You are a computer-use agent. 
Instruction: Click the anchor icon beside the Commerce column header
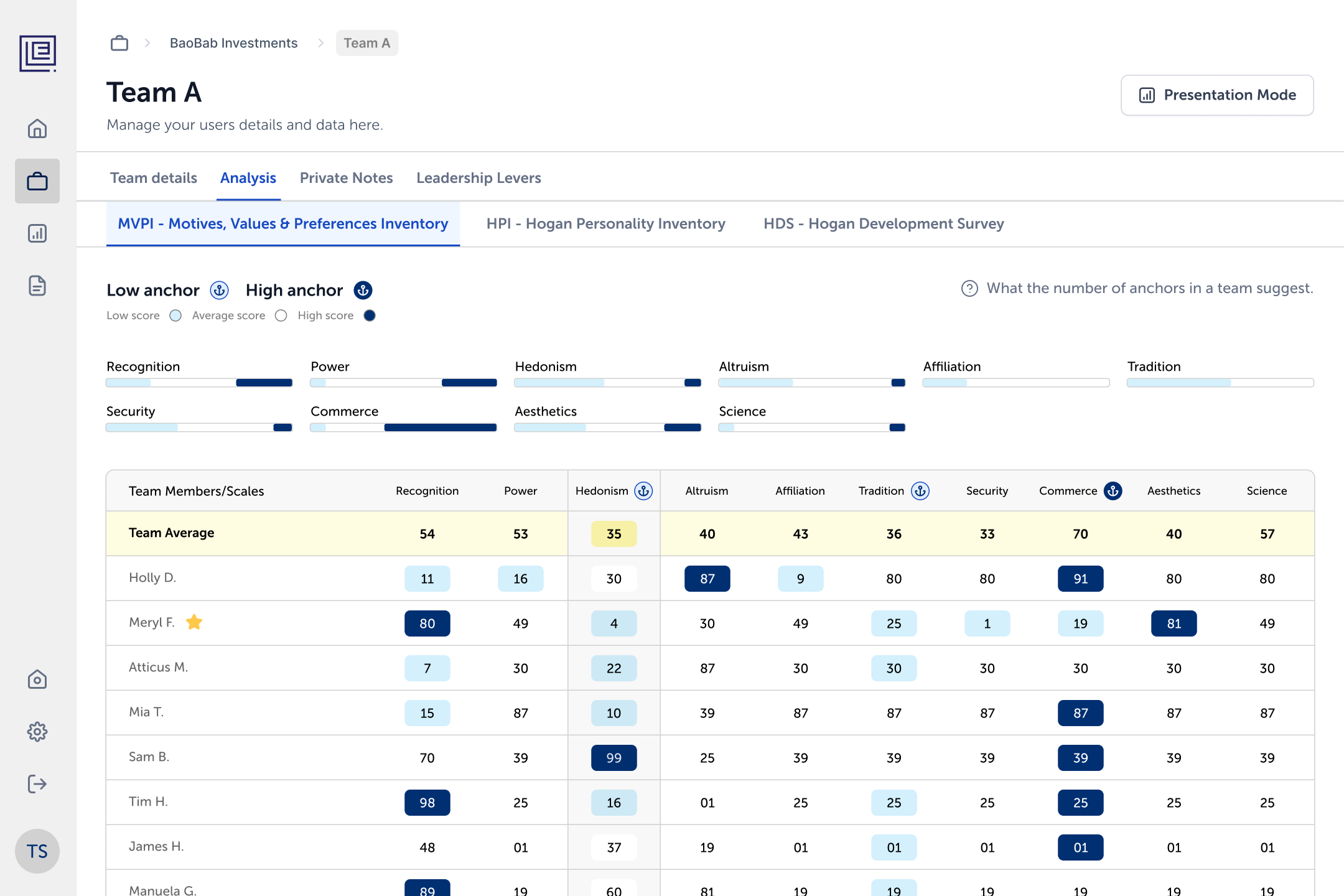pyautogui.click(x=1113, y=491)
